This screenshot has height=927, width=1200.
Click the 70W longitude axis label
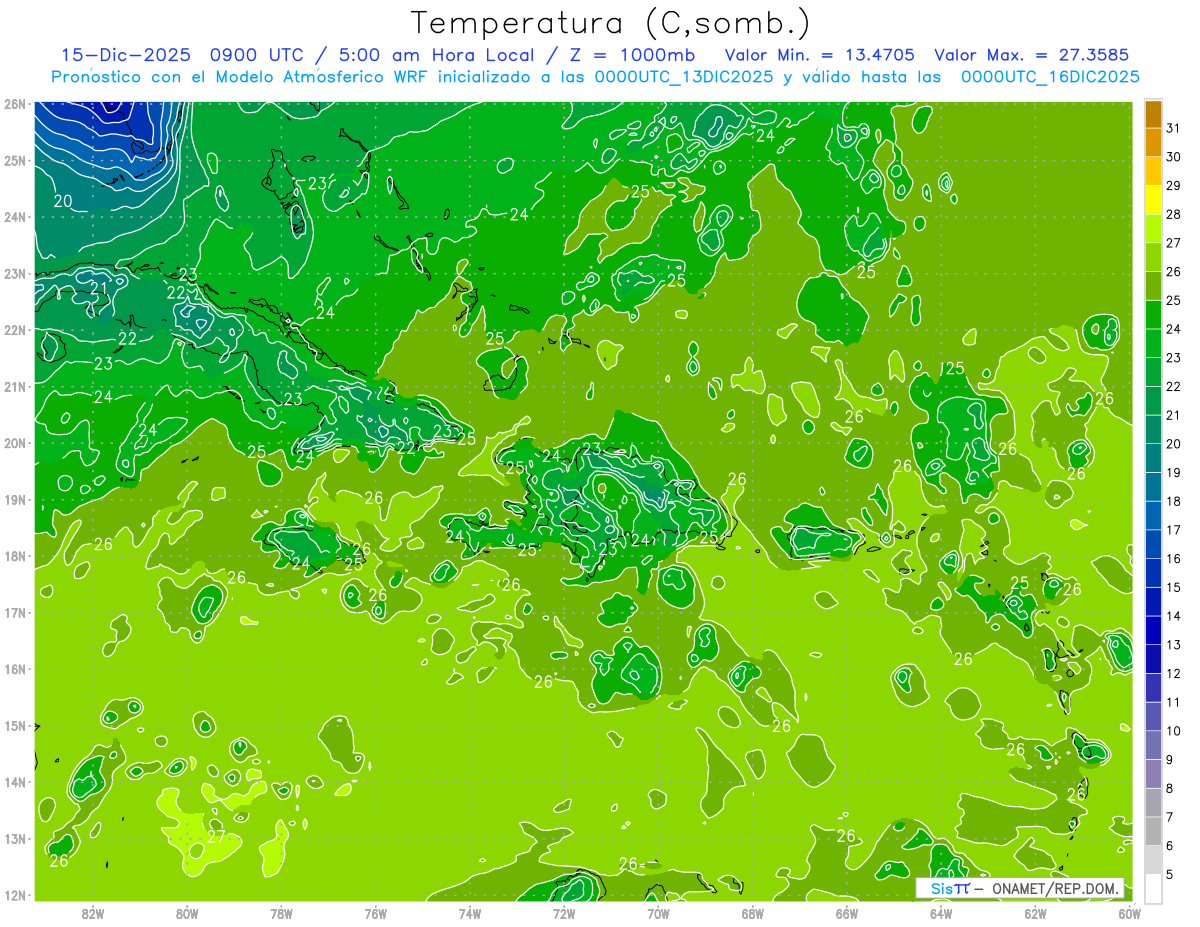click(x=658, y=913)
